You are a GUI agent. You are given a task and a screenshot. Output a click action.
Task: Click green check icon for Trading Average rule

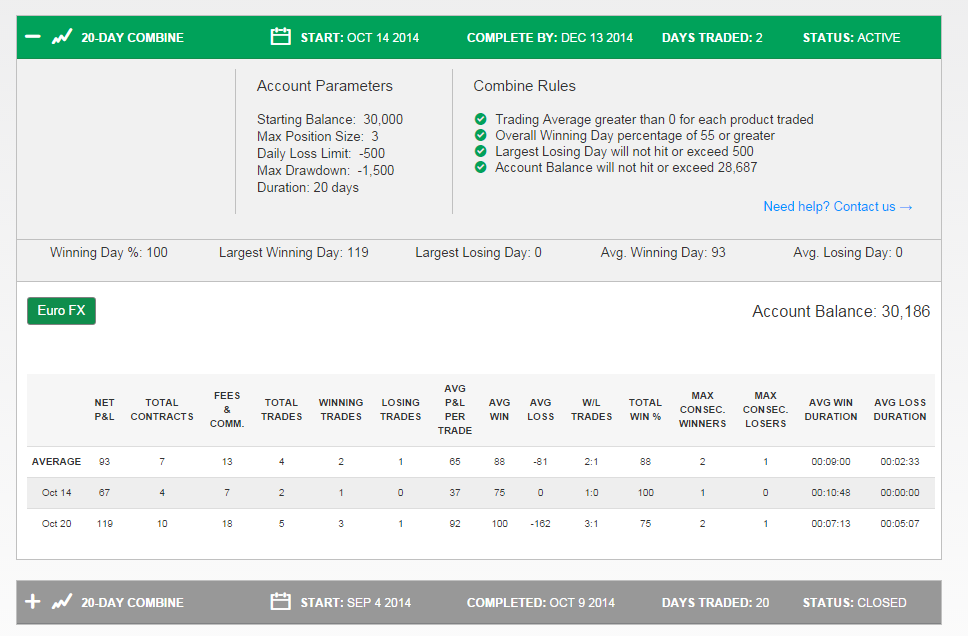pos(480,119)
